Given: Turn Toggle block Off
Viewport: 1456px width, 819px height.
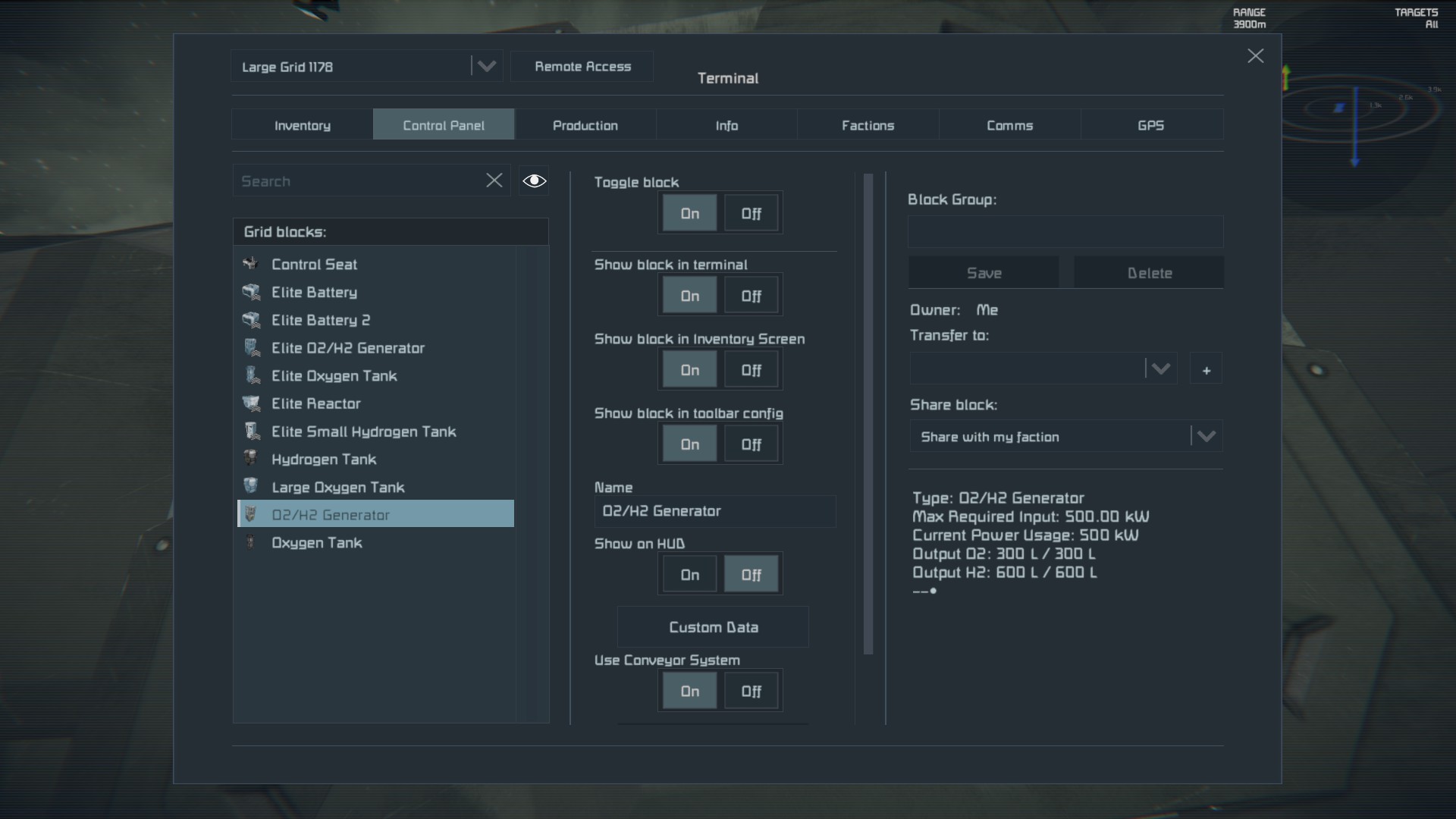Looking at the screenshot, I should pyautogui.click(x=751, y=214).
